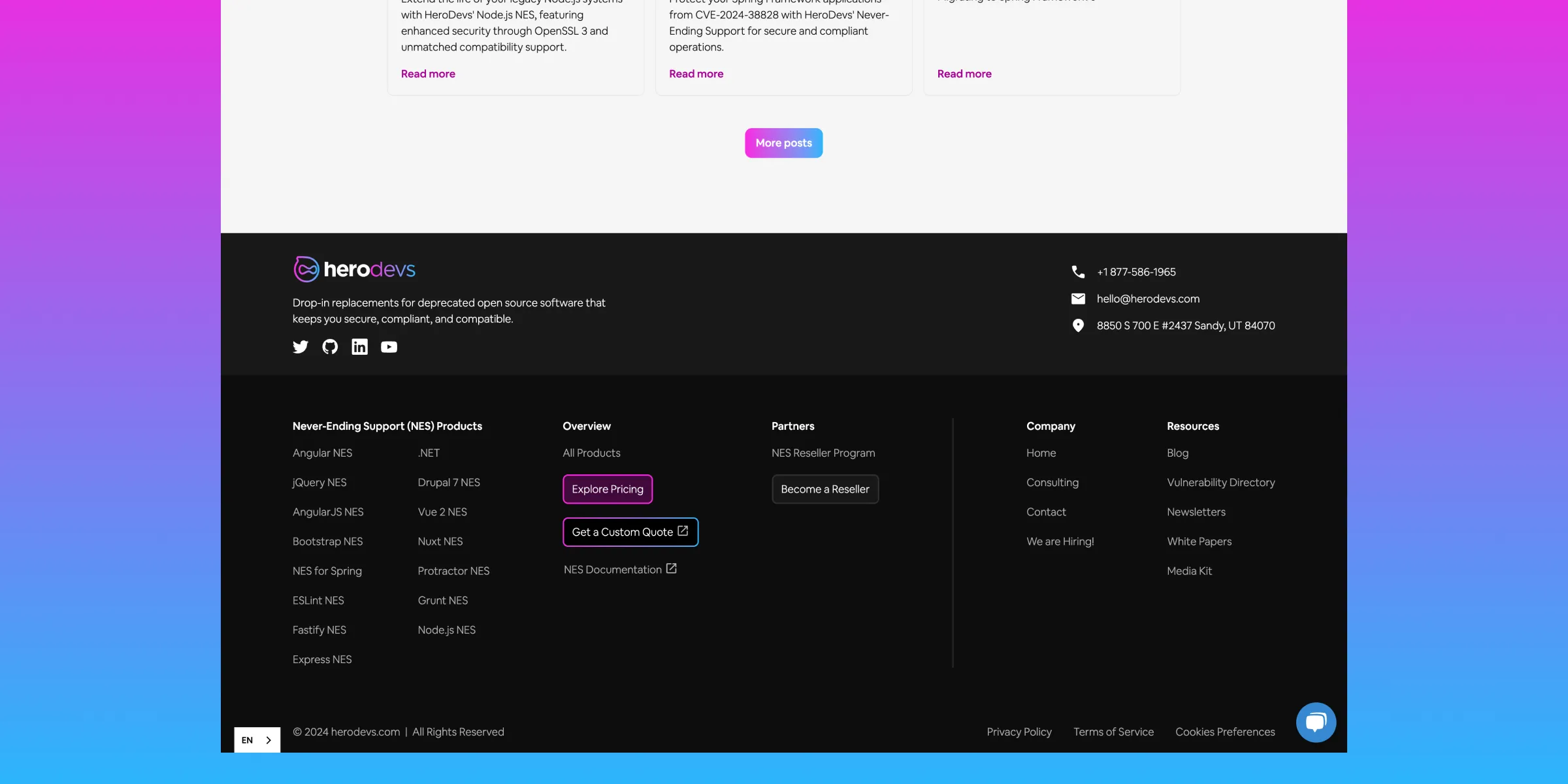Open ESLint NES product page
The height and width of the screenshot is (784, 1568).
click(318, 600)
